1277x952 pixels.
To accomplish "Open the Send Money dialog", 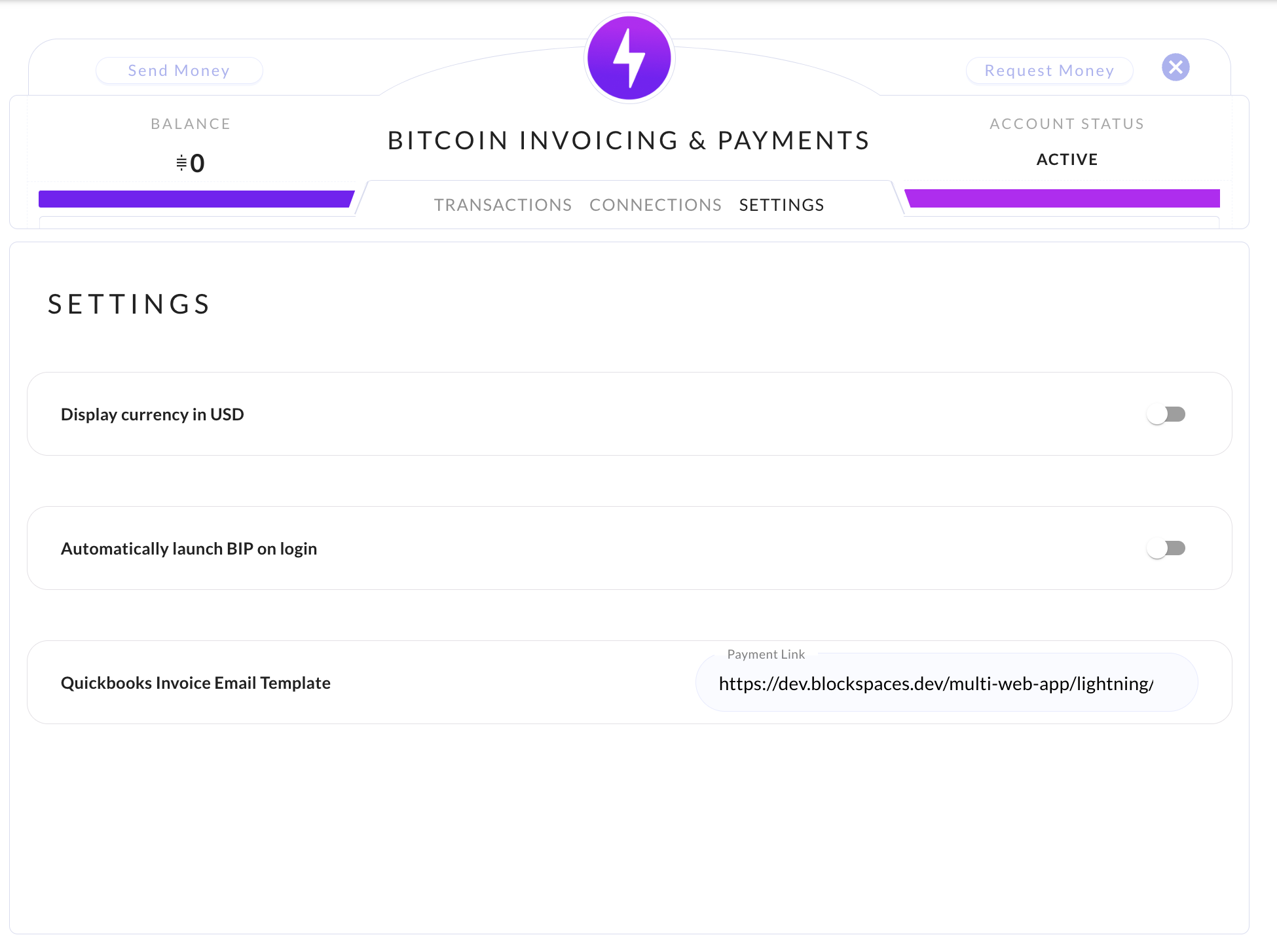I will tap(179, 71).
